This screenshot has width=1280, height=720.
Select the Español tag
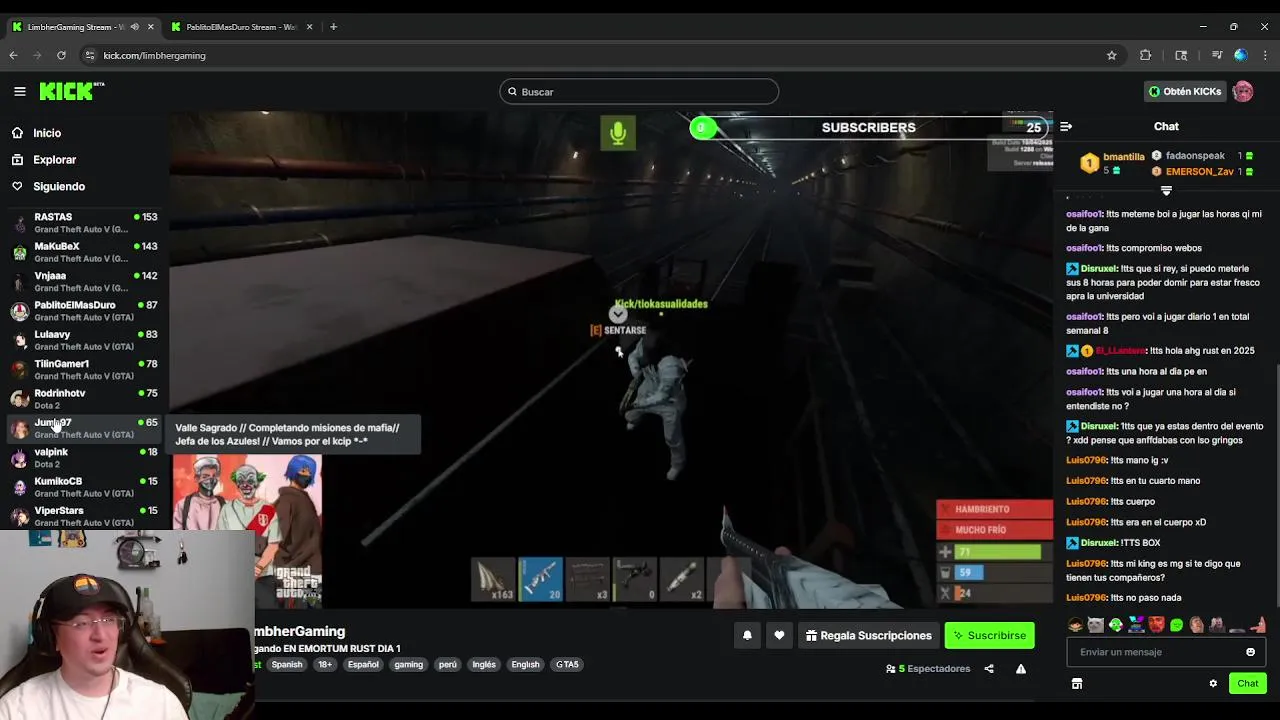click(x=363, y=665)
